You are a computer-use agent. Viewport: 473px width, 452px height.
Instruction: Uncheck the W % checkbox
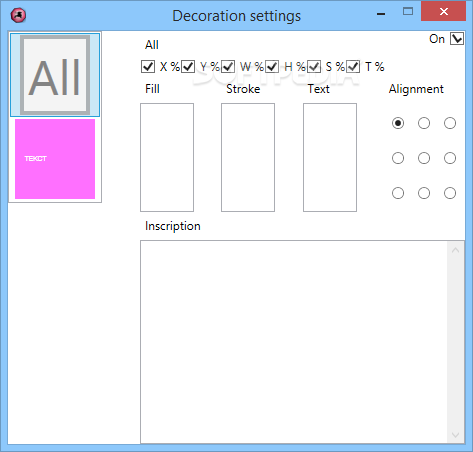(x=228, y=66)
